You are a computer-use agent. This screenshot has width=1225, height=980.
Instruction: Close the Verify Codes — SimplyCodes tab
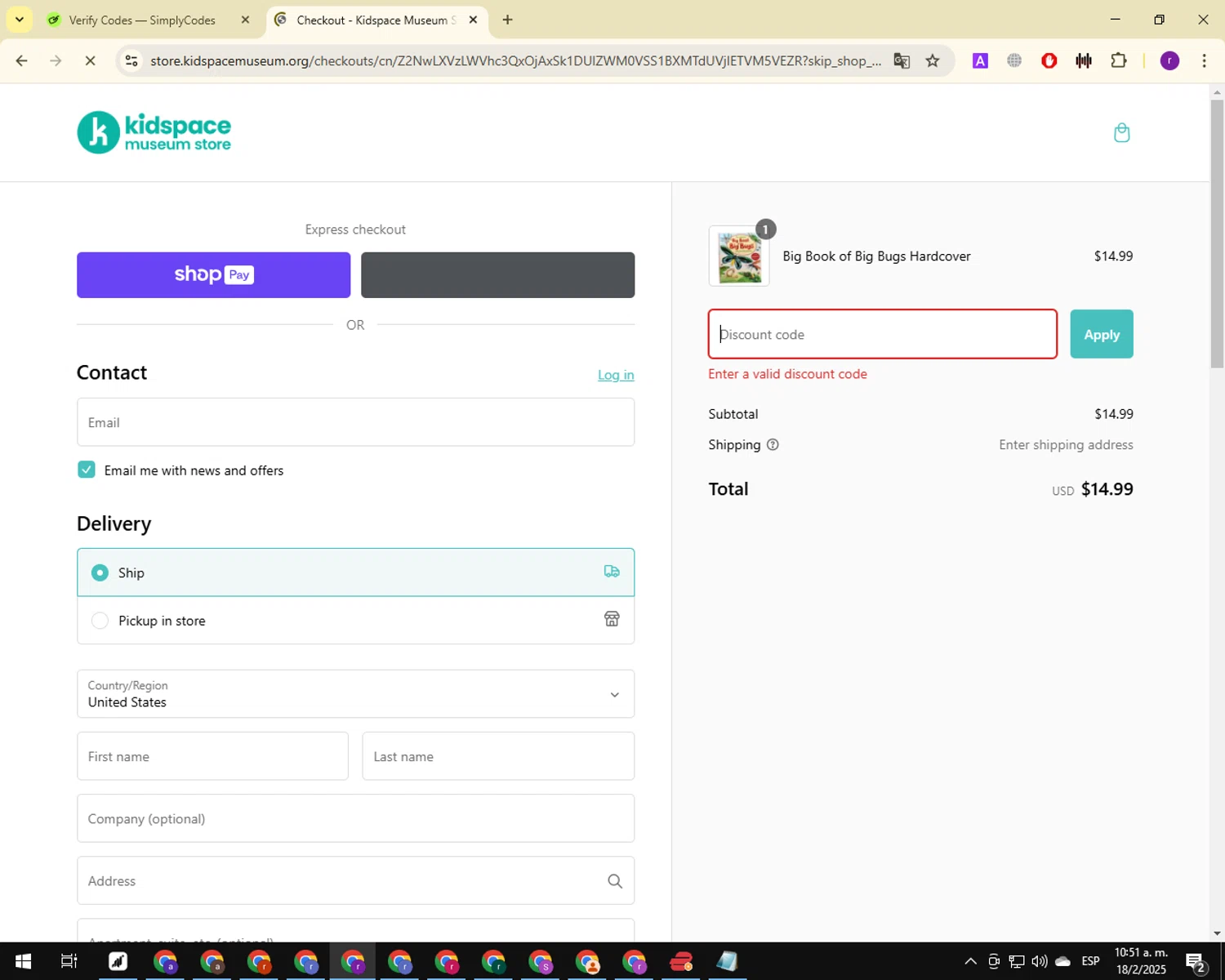click(x=245, y=20)
